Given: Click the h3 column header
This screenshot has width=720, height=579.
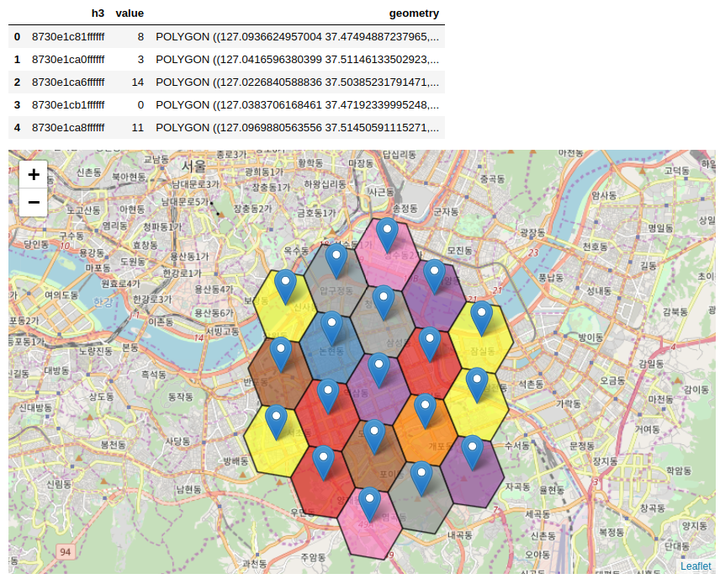Looking at the screenshot, I should click(98, 13).
